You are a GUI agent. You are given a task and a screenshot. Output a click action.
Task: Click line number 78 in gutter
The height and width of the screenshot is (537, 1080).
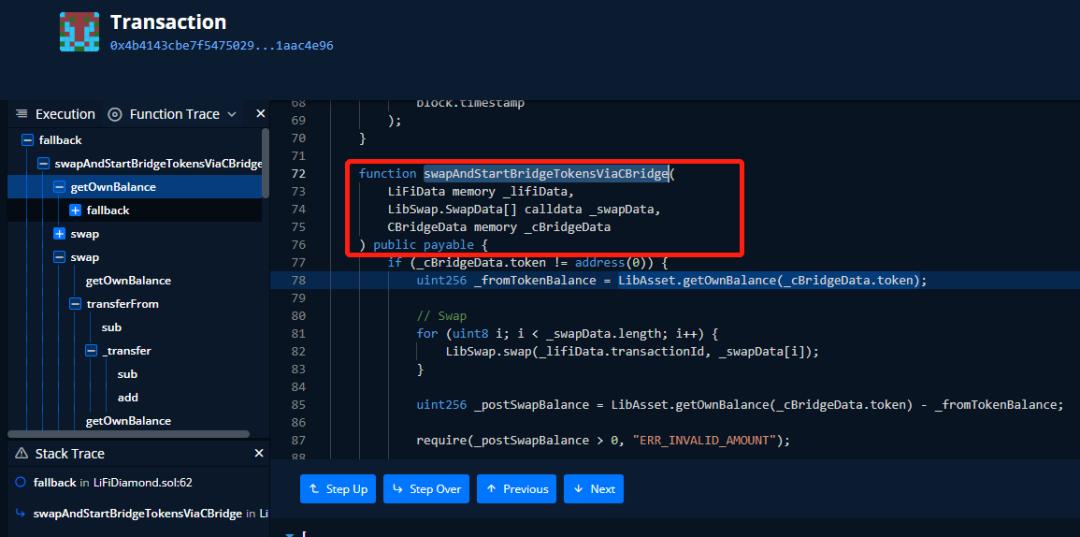[x=298, y=281]
